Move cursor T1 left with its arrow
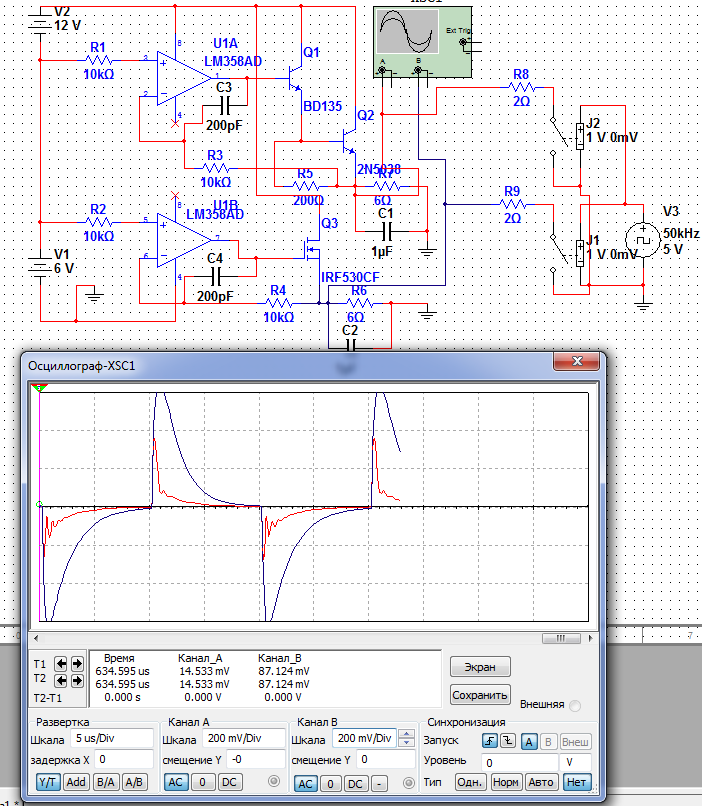The image size is (702, 806). [61, 664]
